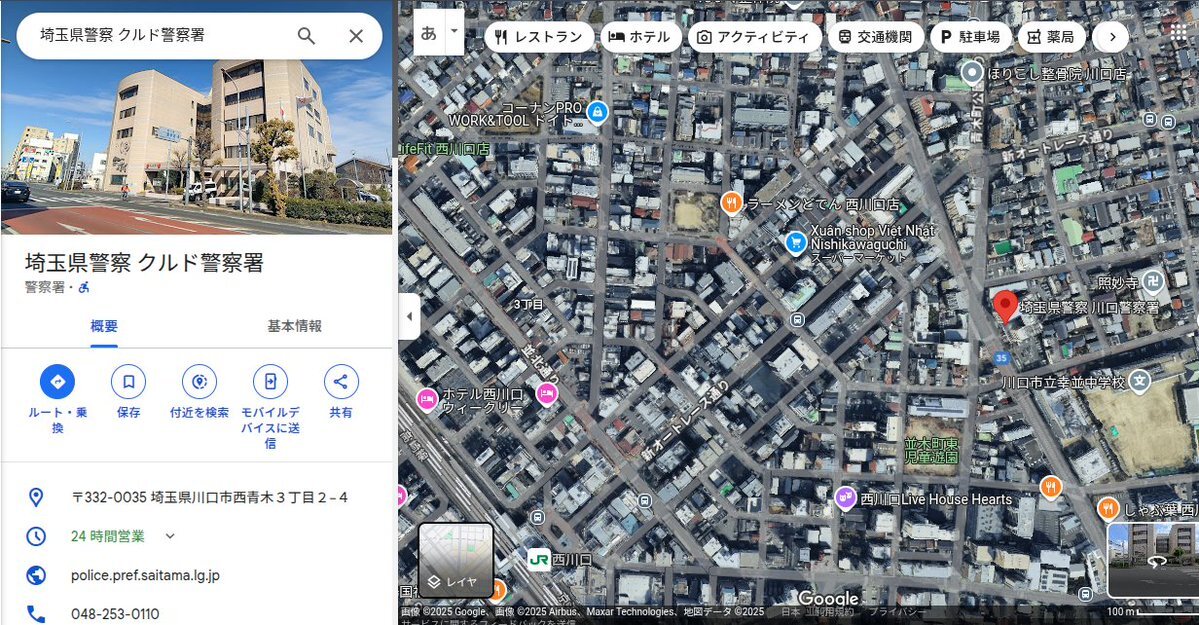Click the 3丁目 district label
The height and width of the screenshot is (625, 1199).
528,304
